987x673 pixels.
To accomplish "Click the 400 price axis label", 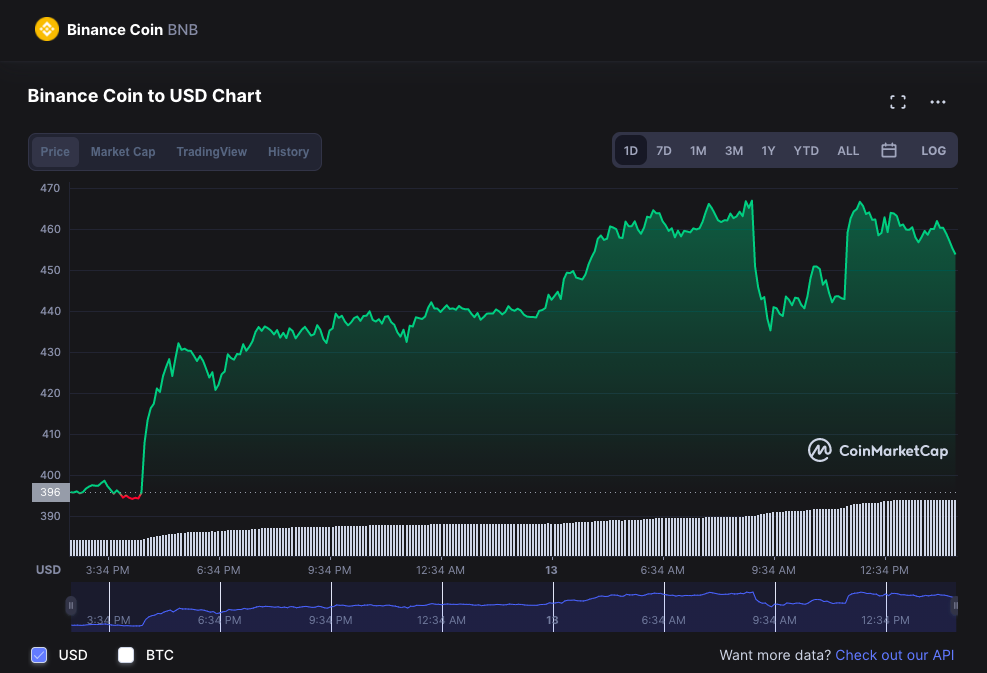I will (50, 475).
